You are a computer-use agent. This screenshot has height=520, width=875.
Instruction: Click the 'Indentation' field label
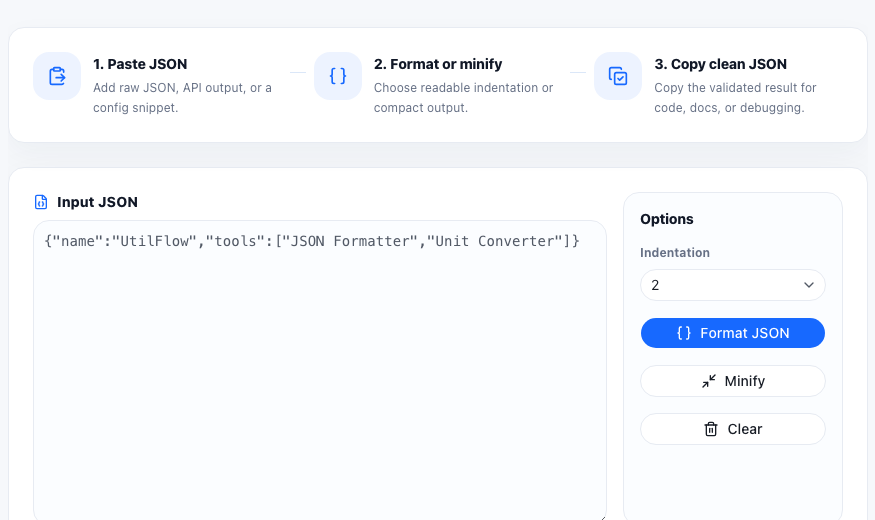[x=675, y=253]
